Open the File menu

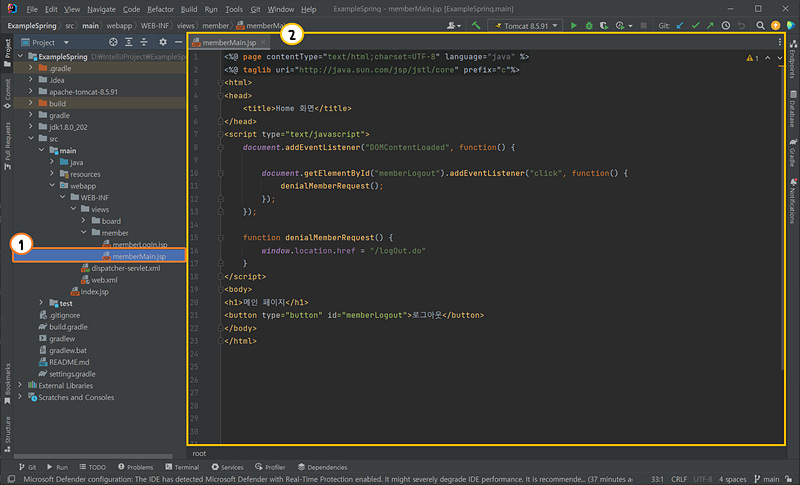pos(32,9)
